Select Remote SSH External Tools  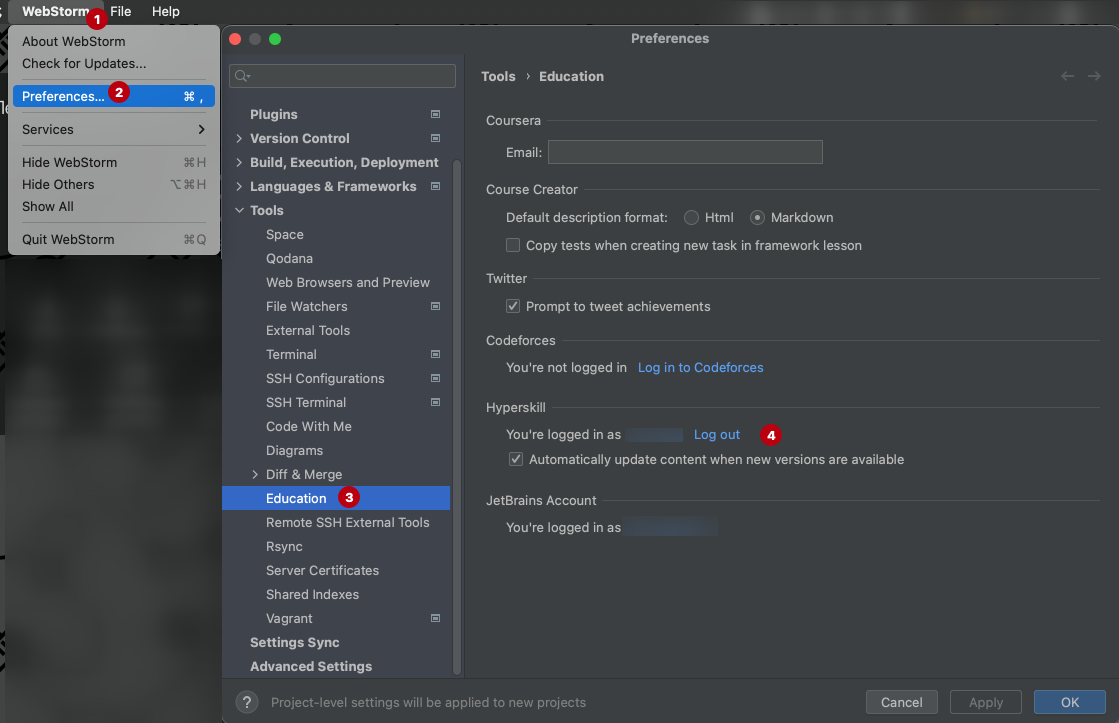(x=348, y=522)
